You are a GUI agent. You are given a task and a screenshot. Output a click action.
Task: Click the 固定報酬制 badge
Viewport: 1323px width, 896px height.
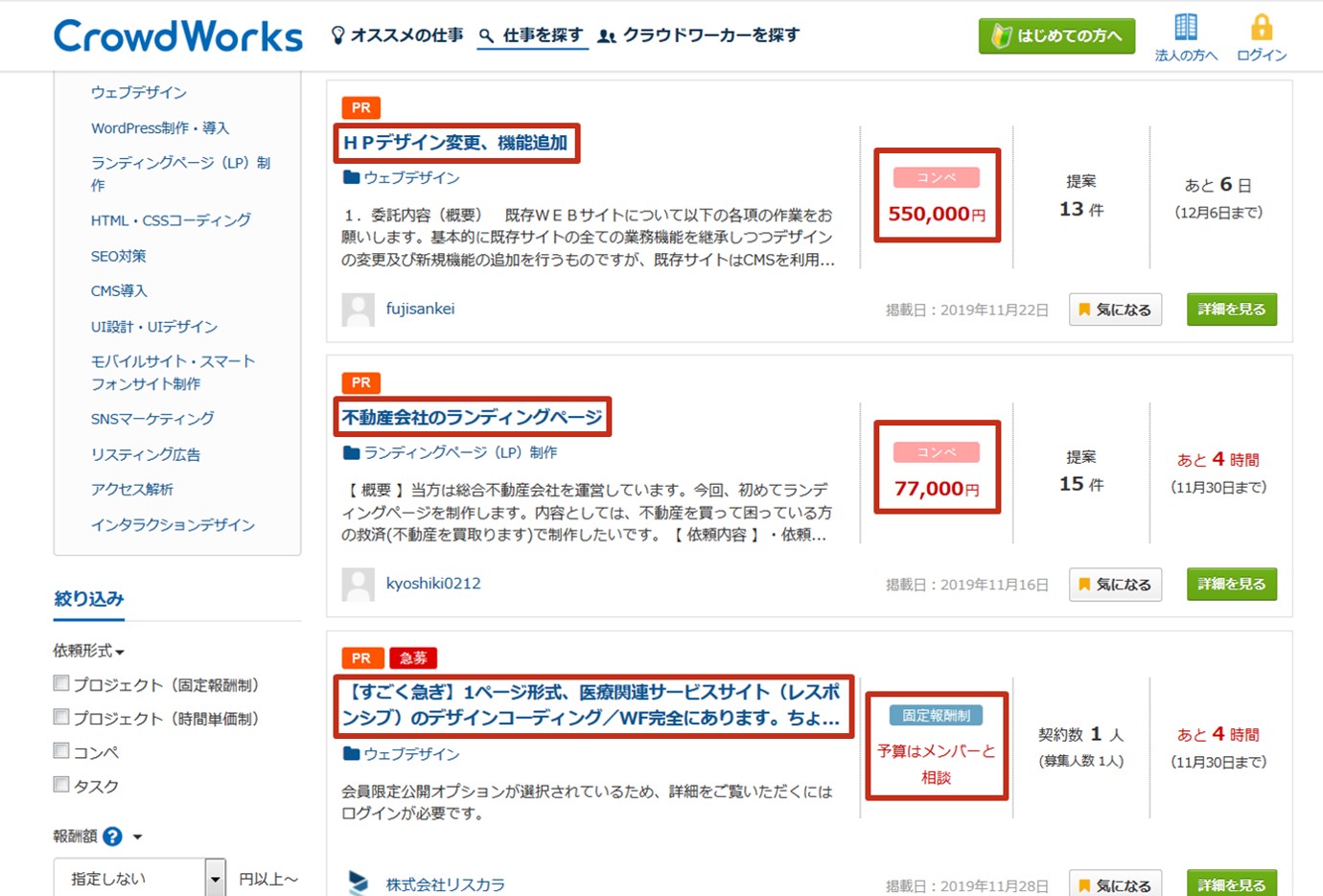coord(937,716)
